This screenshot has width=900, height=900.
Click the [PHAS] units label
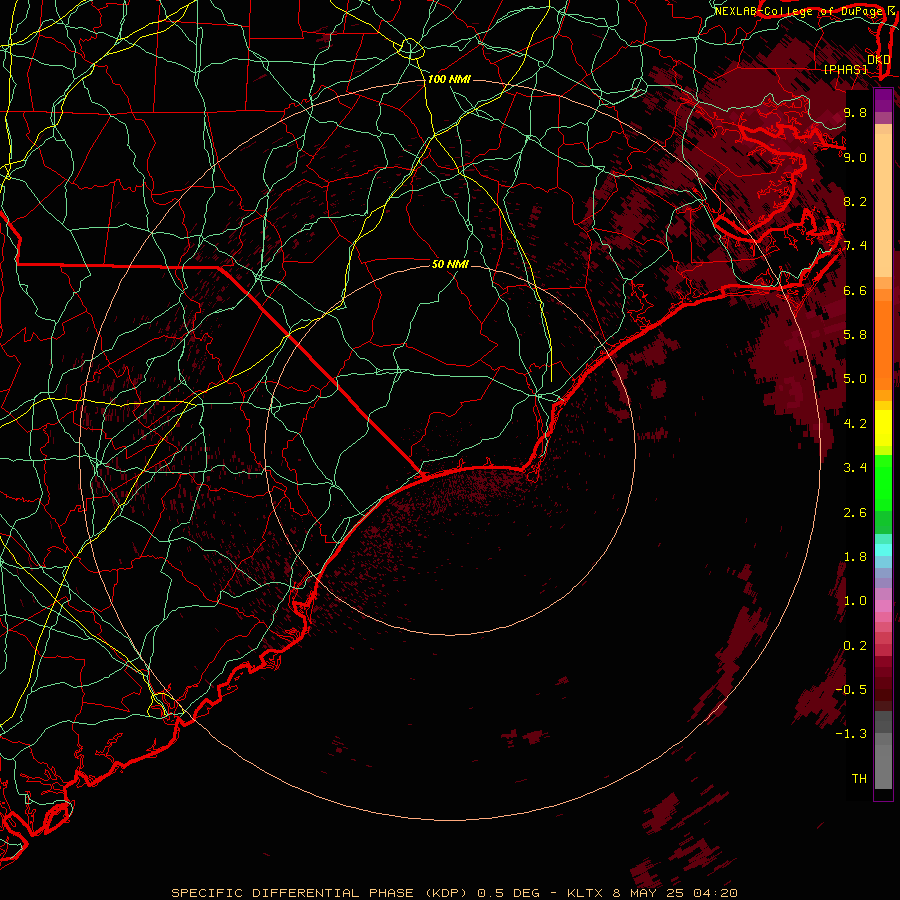click(845, 70)
